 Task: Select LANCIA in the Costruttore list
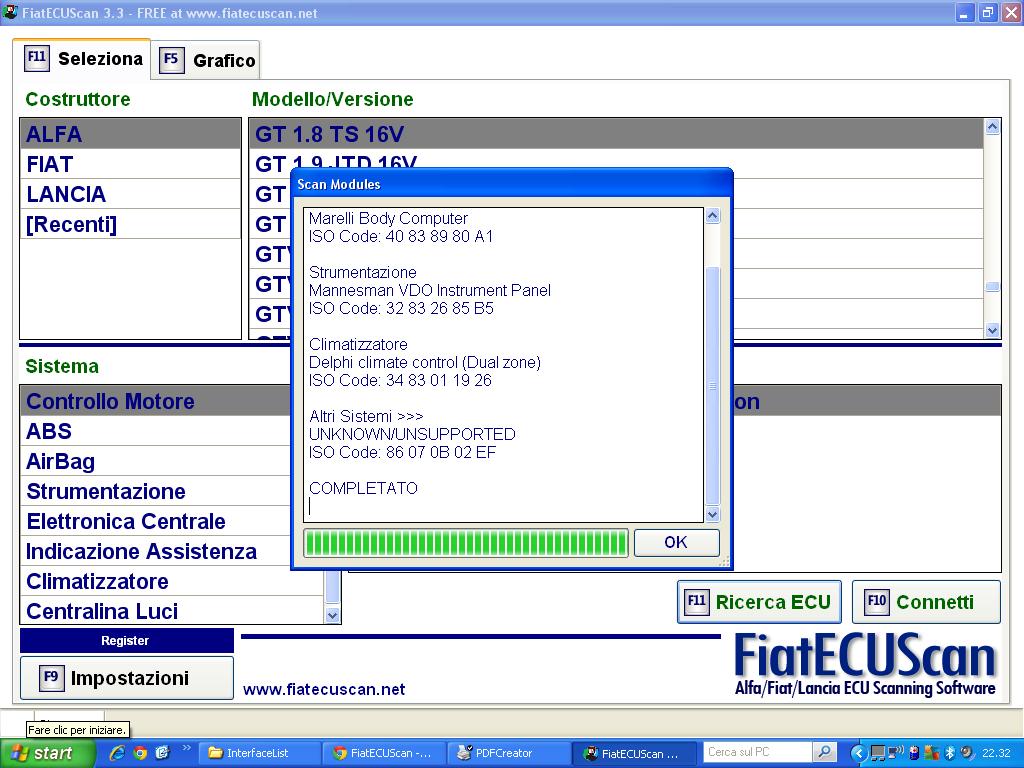click(131, 194)
